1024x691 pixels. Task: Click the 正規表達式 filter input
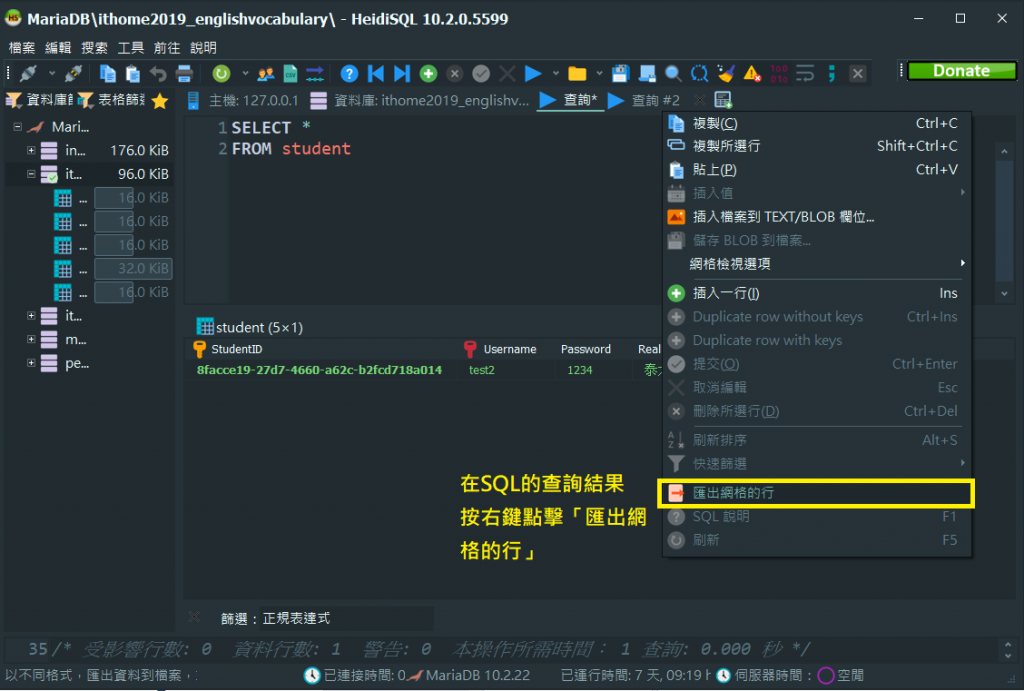346,619
